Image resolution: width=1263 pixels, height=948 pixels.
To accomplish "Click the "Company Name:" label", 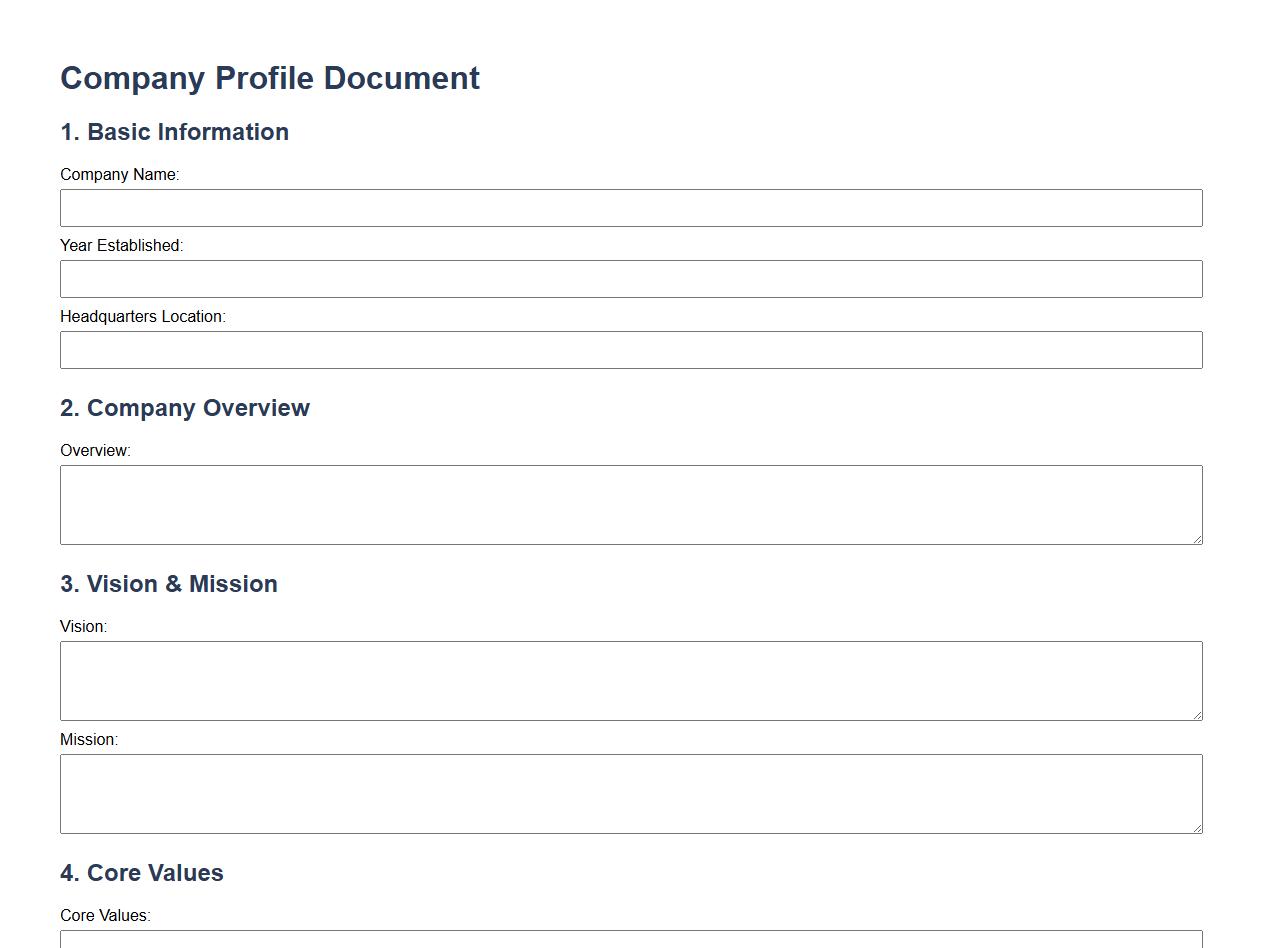I will pos(119,175).
